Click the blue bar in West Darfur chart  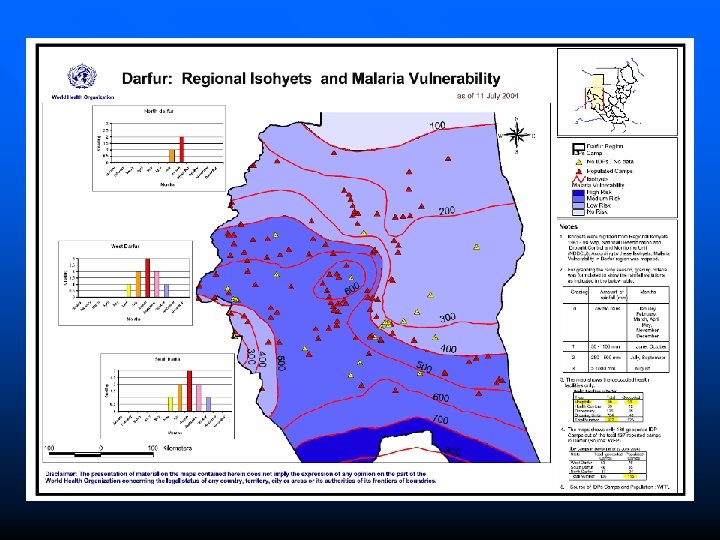[x=166, y=291]
